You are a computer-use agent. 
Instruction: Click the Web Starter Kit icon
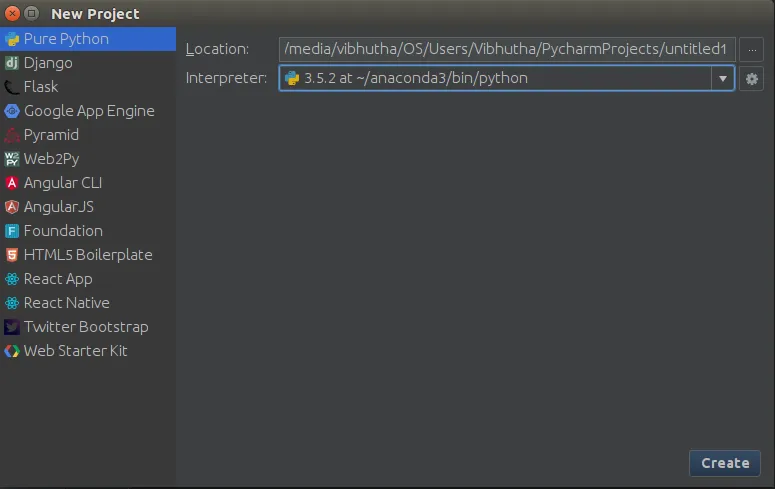click(12, 351)
